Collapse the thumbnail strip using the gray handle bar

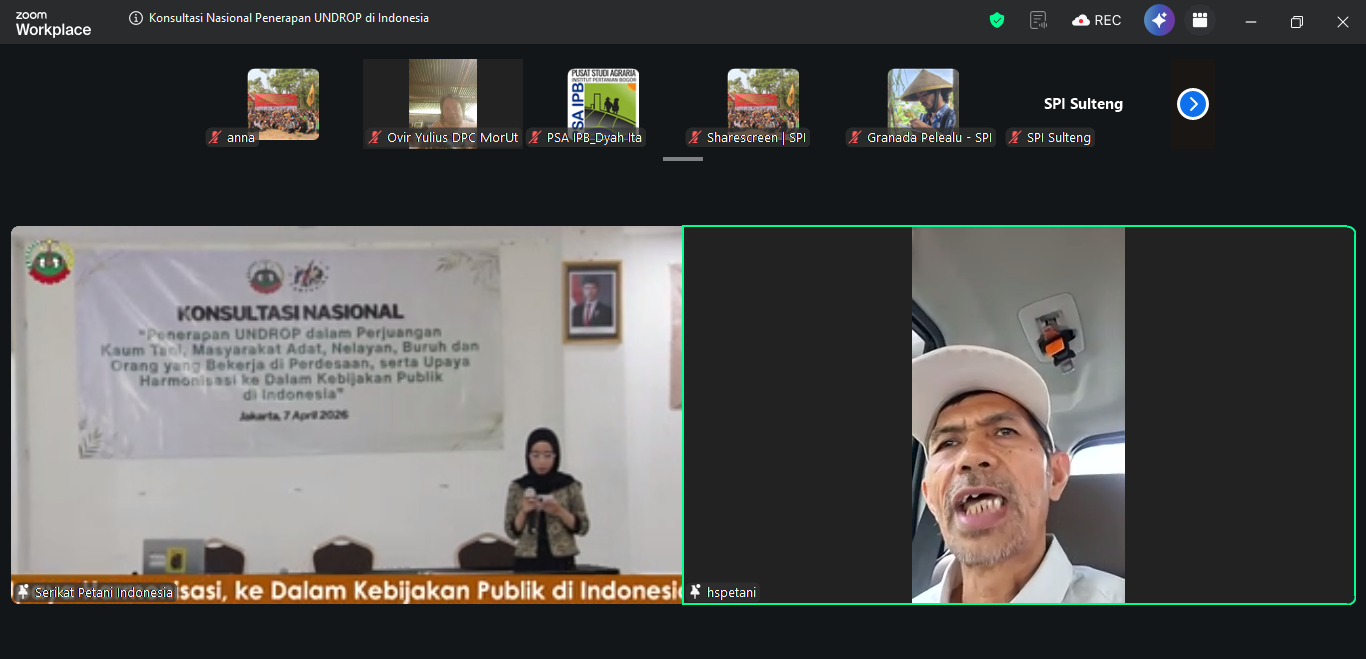tap(682, 158)
